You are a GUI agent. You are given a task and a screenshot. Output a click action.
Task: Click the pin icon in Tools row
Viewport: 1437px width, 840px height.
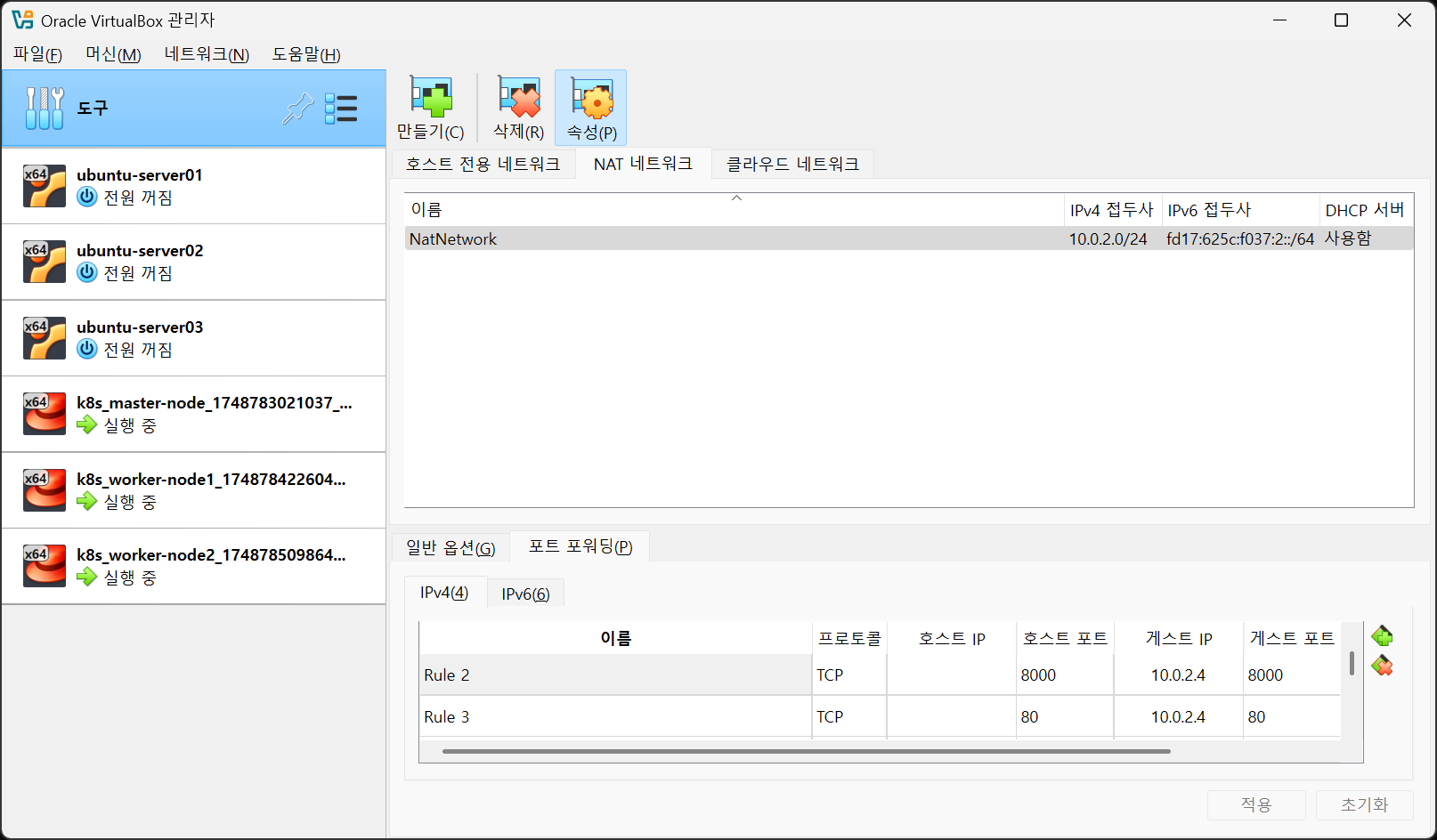298,109
